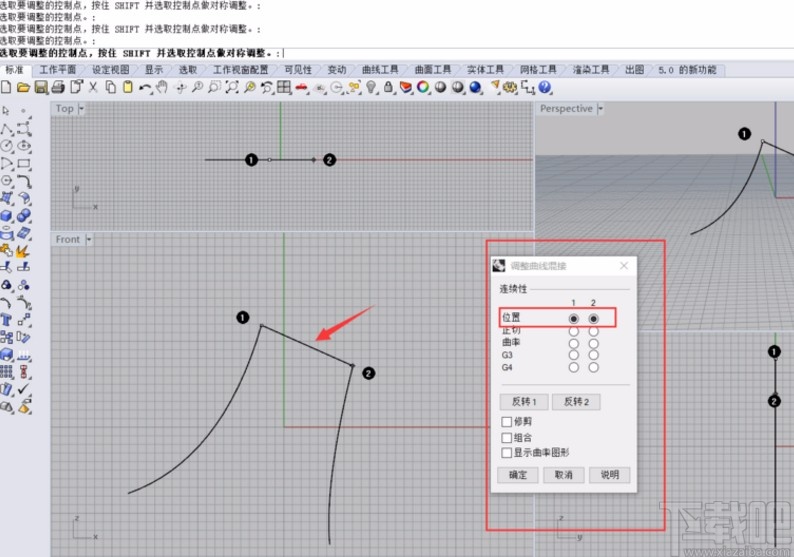Viewport: 794px width, 557px height.
Task: Select G4 radio button for curve 2
Action: 593,367
